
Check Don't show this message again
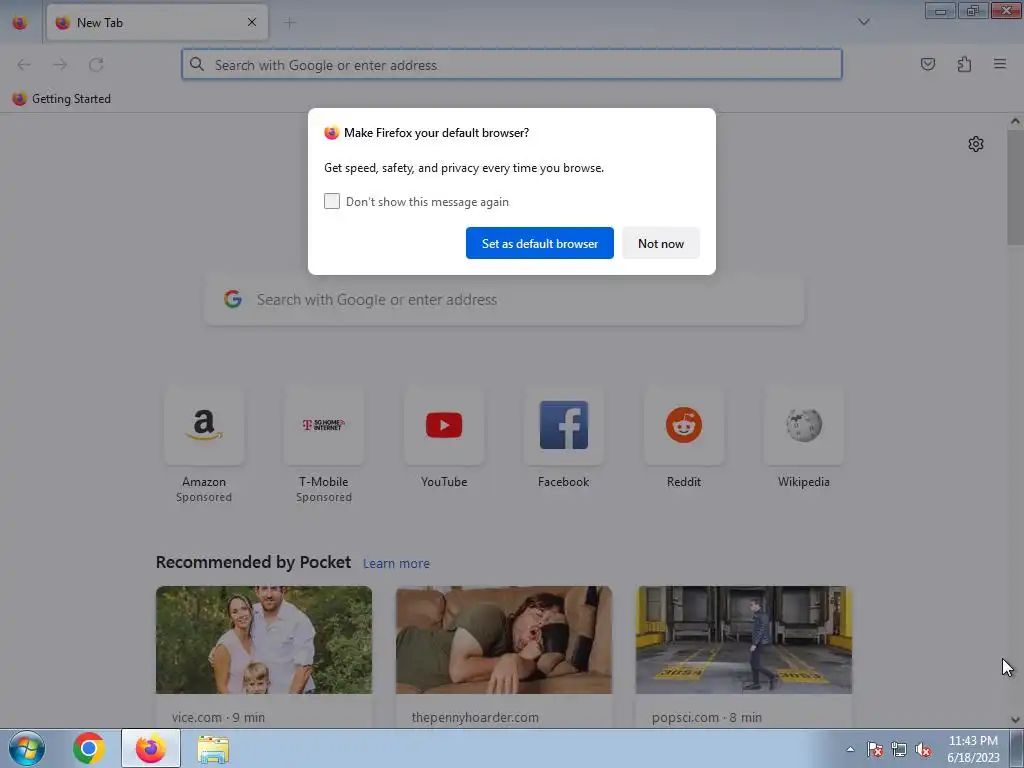pos(332,201)
